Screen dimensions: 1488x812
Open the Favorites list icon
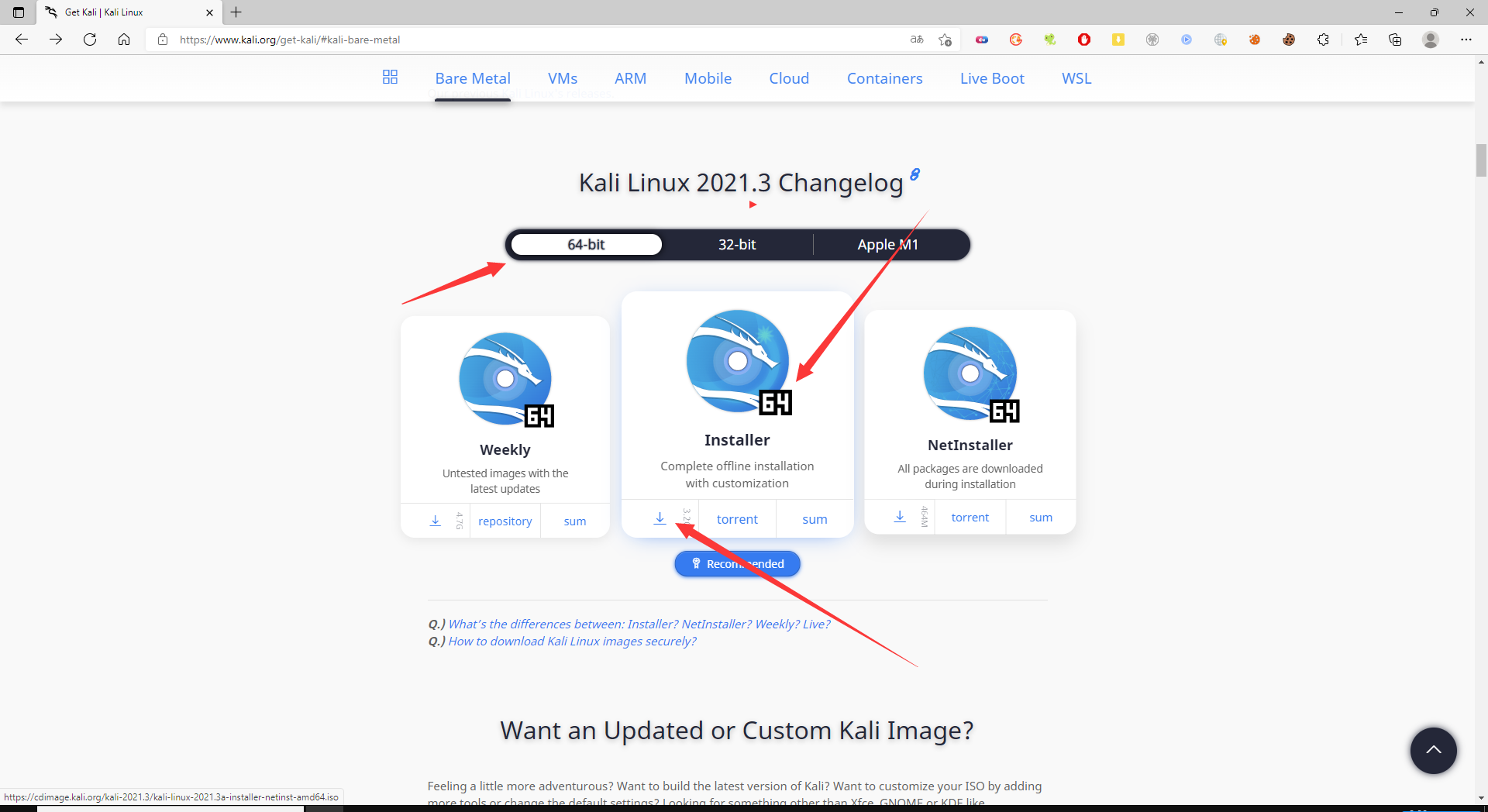(x=1361, y=40)
